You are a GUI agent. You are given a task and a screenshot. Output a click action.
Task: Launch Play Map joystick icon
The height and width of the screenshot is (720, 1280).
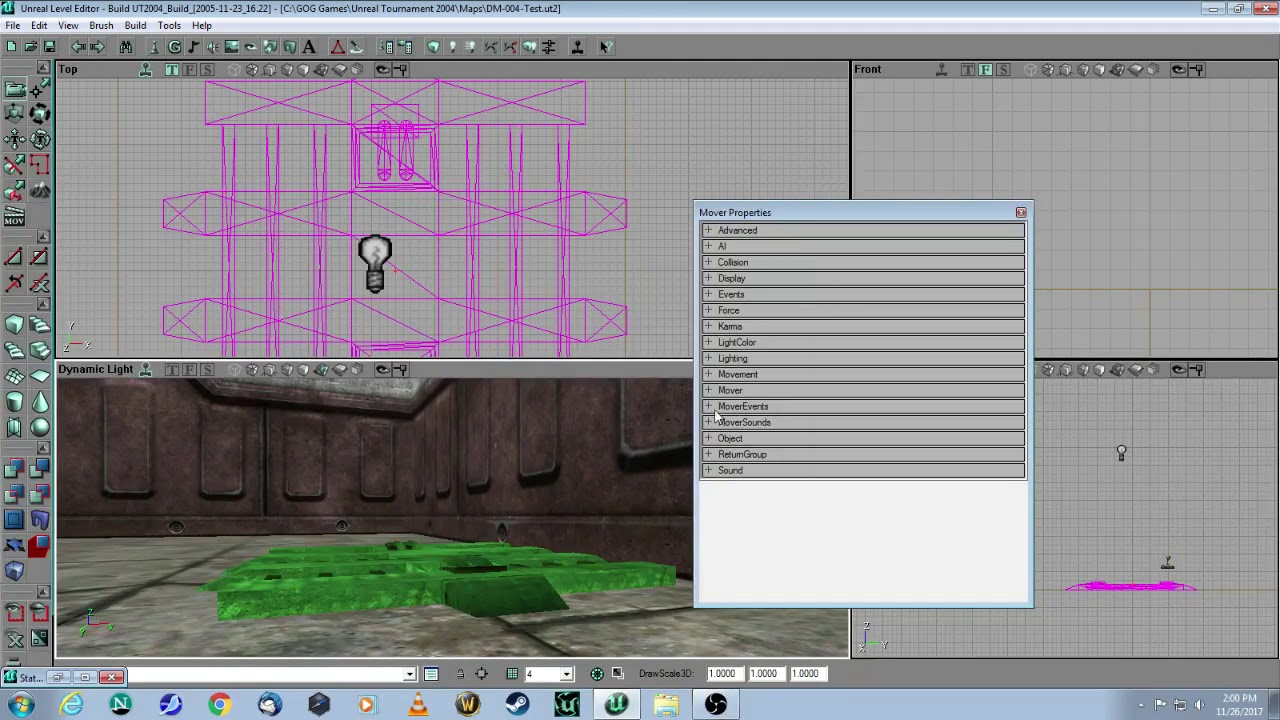point(577,47)
